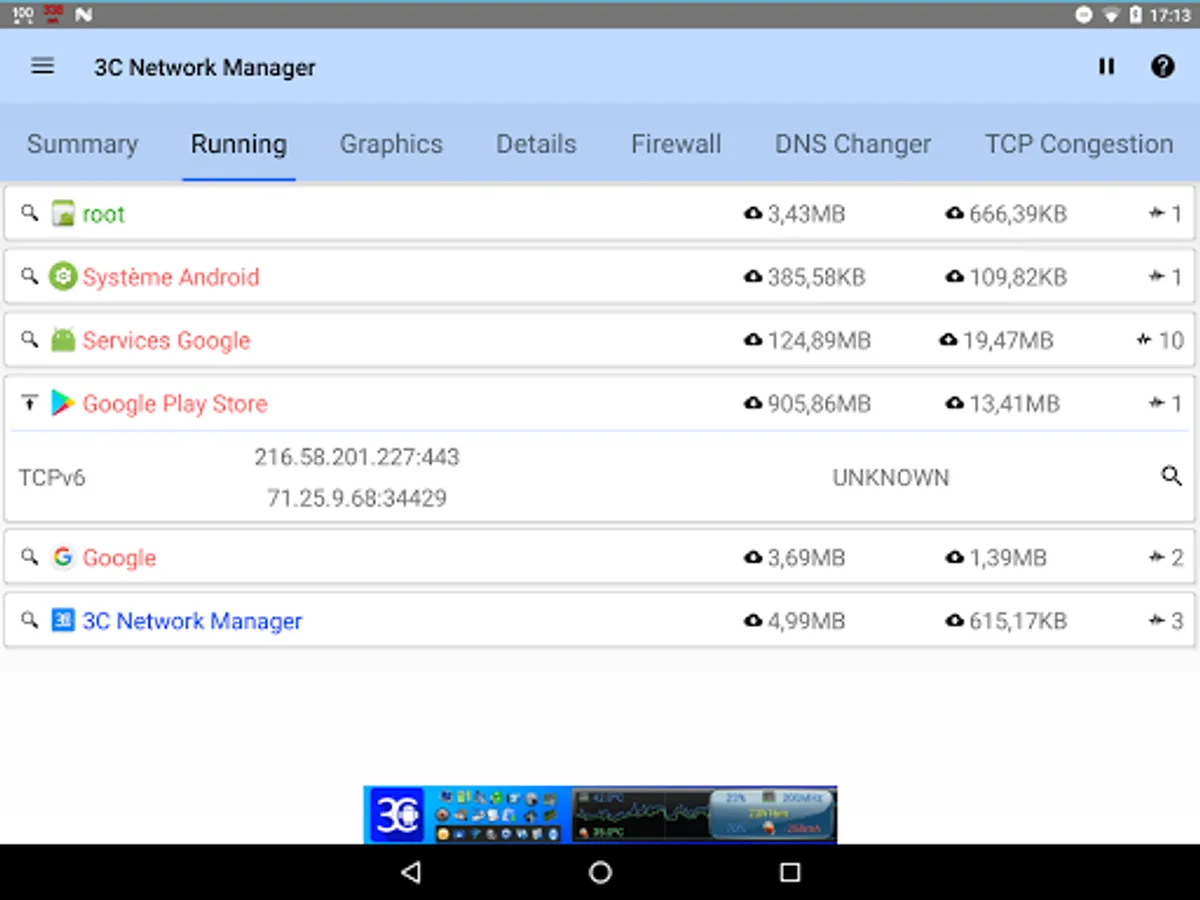This screenshot has height=900, width=1200.
Task: Click the Système Android gear icon
Action: click(63, 277)
